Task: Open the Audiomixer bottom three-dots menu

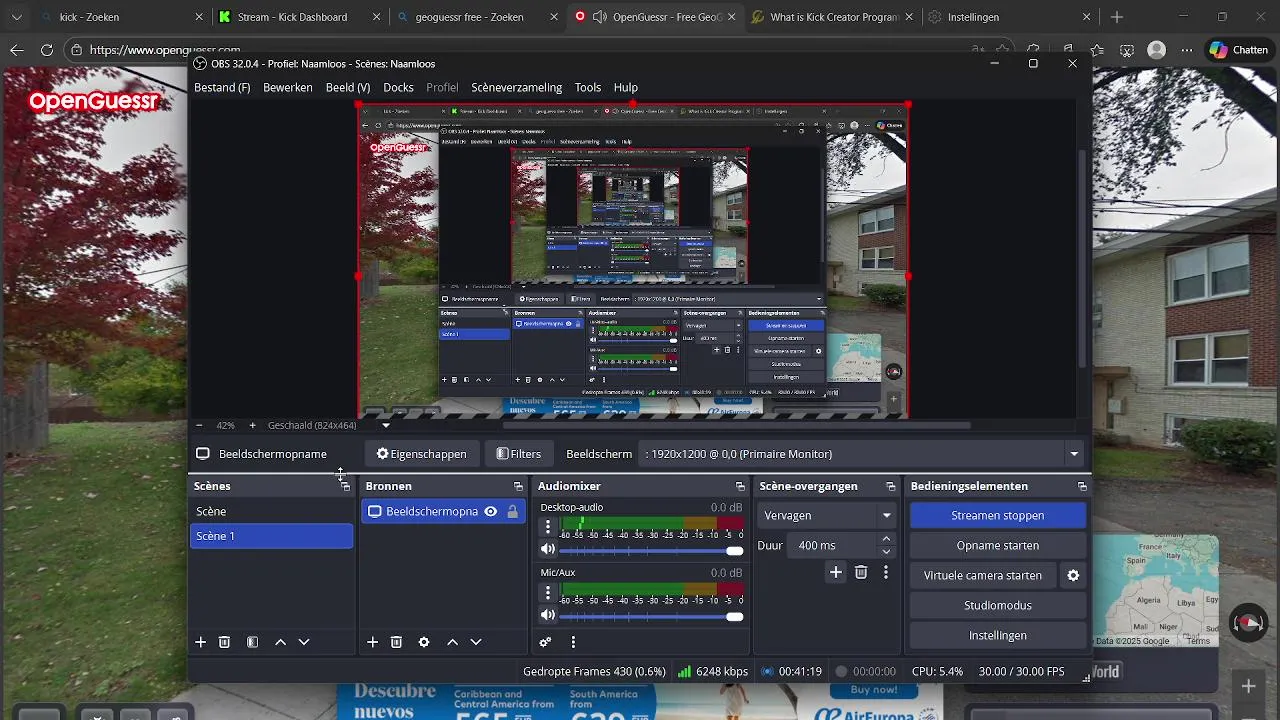Action: pos(573,642)
